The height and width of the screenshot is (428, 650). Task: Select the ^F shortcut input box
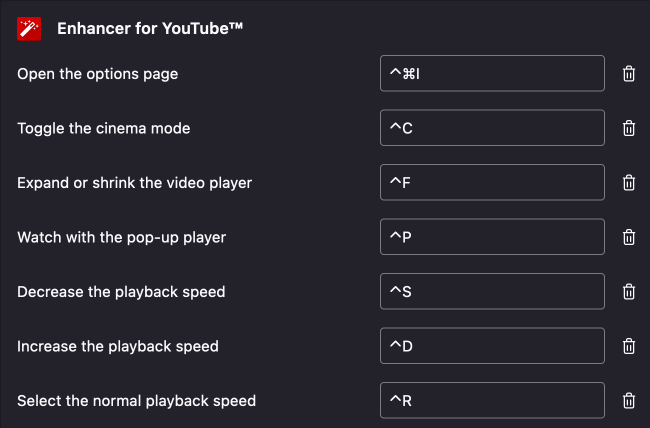(x=492, y=183)
